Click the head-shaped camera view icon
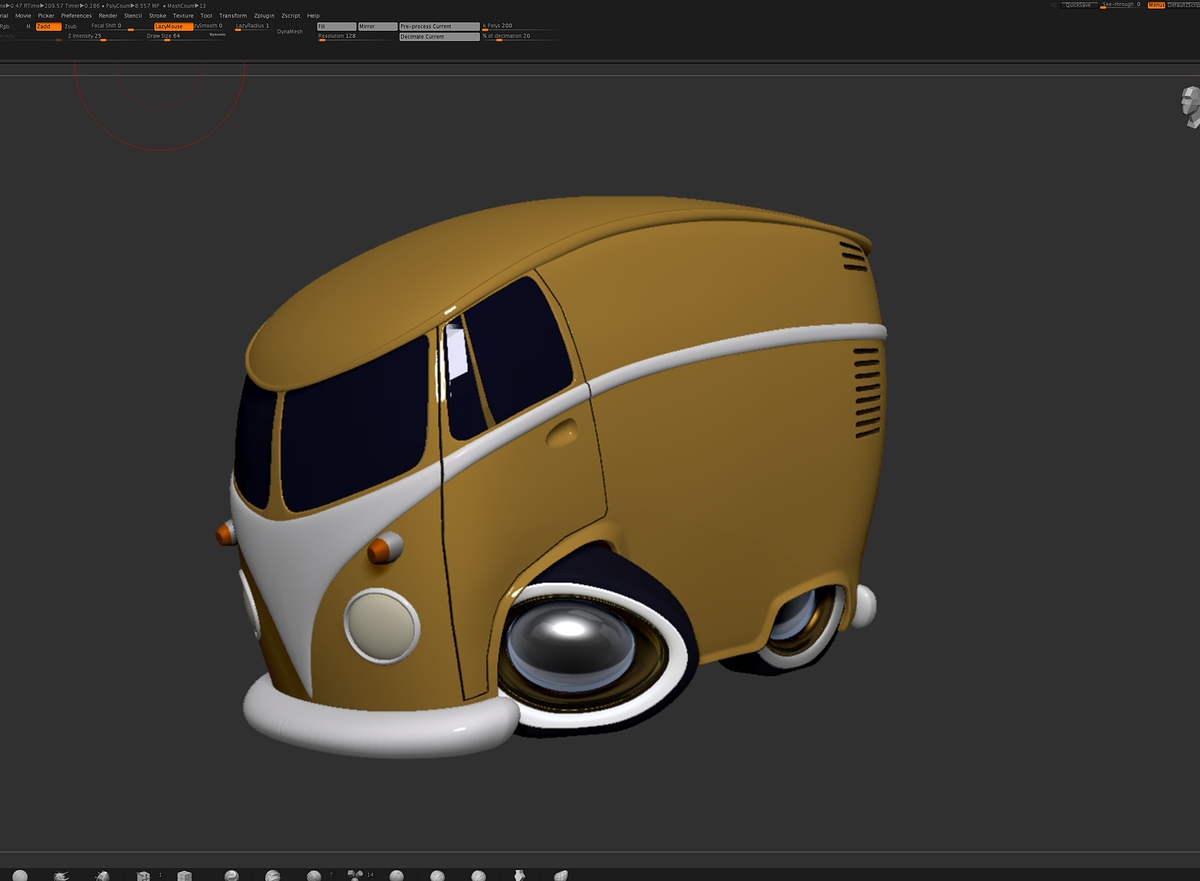 1190,107
